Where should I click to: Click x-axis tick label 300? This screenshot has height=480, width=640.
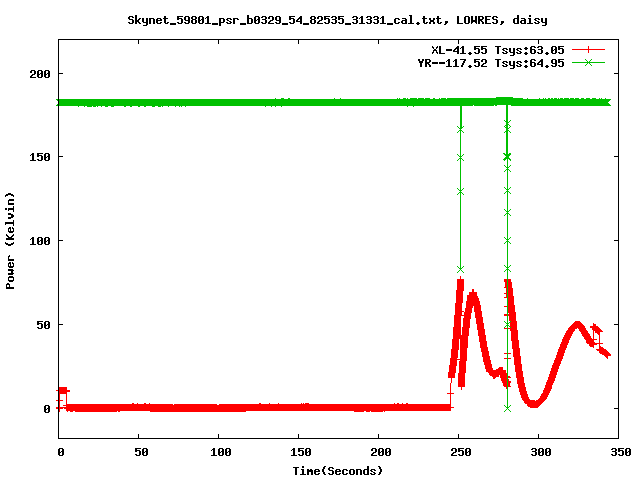click(540, 452)
